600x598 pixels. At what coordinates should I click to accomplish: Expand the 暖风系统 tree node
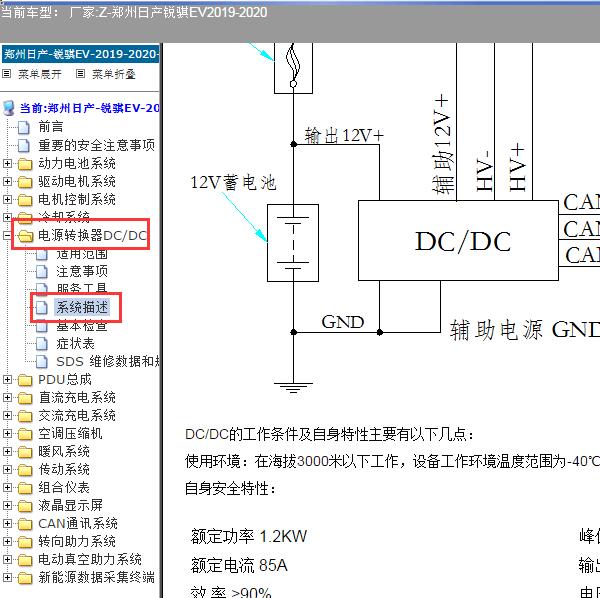(x=7, y=451)
